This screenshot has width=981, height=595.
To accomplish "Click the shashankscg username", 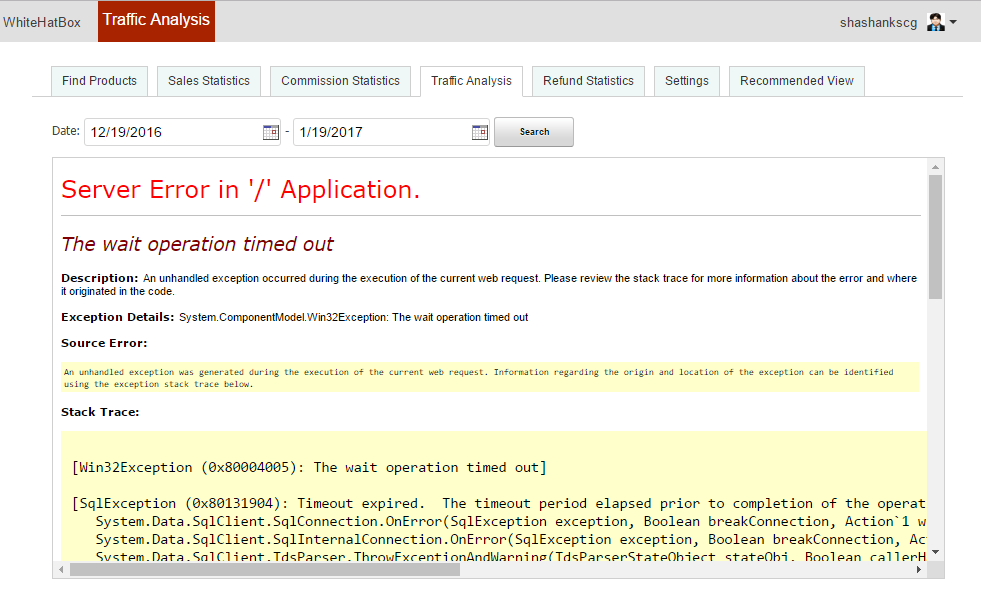I will (879, 22).
